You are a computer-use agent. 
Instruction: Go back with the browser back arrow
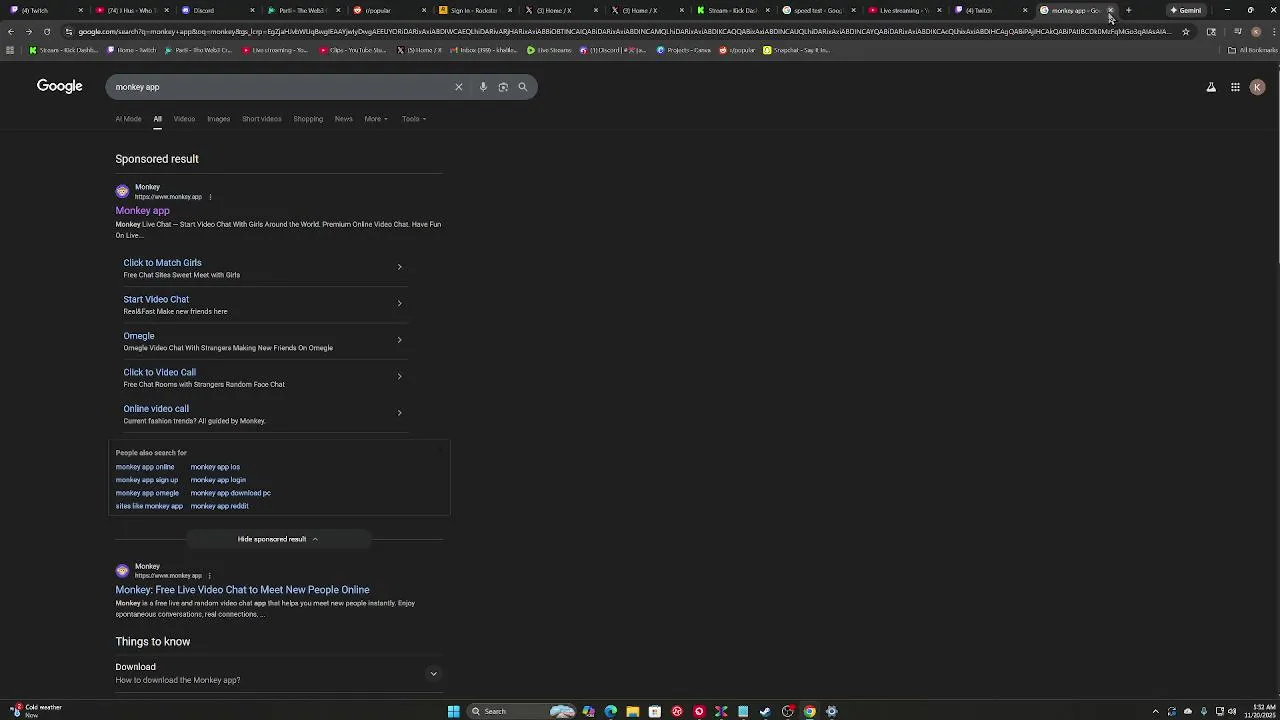10,31
